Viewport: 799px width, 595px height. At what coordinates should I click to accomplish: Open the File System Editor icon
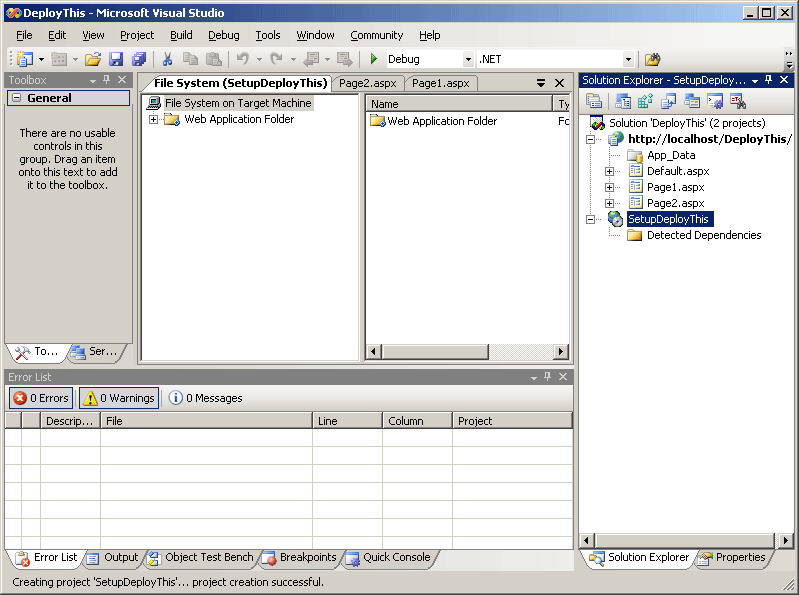pos(622,101)
